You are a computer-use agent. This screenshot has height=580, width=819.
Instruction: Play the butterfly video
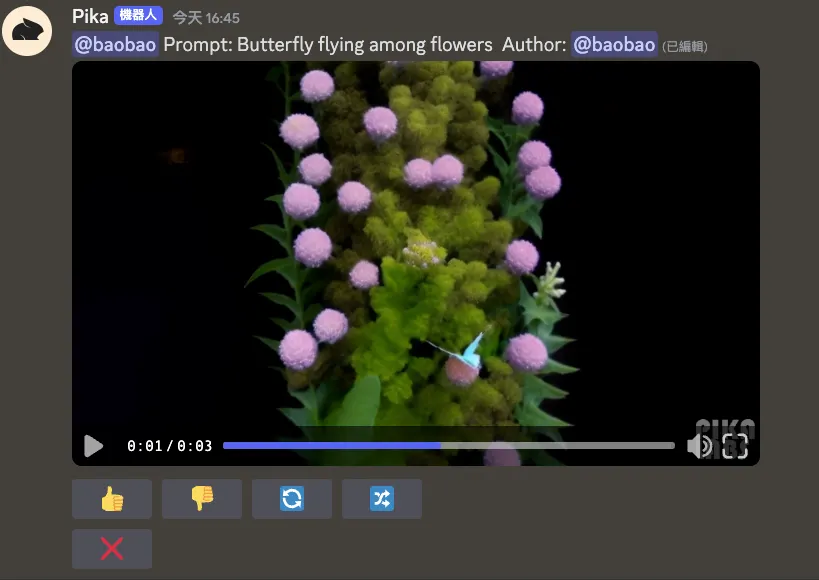coord(93,446)
